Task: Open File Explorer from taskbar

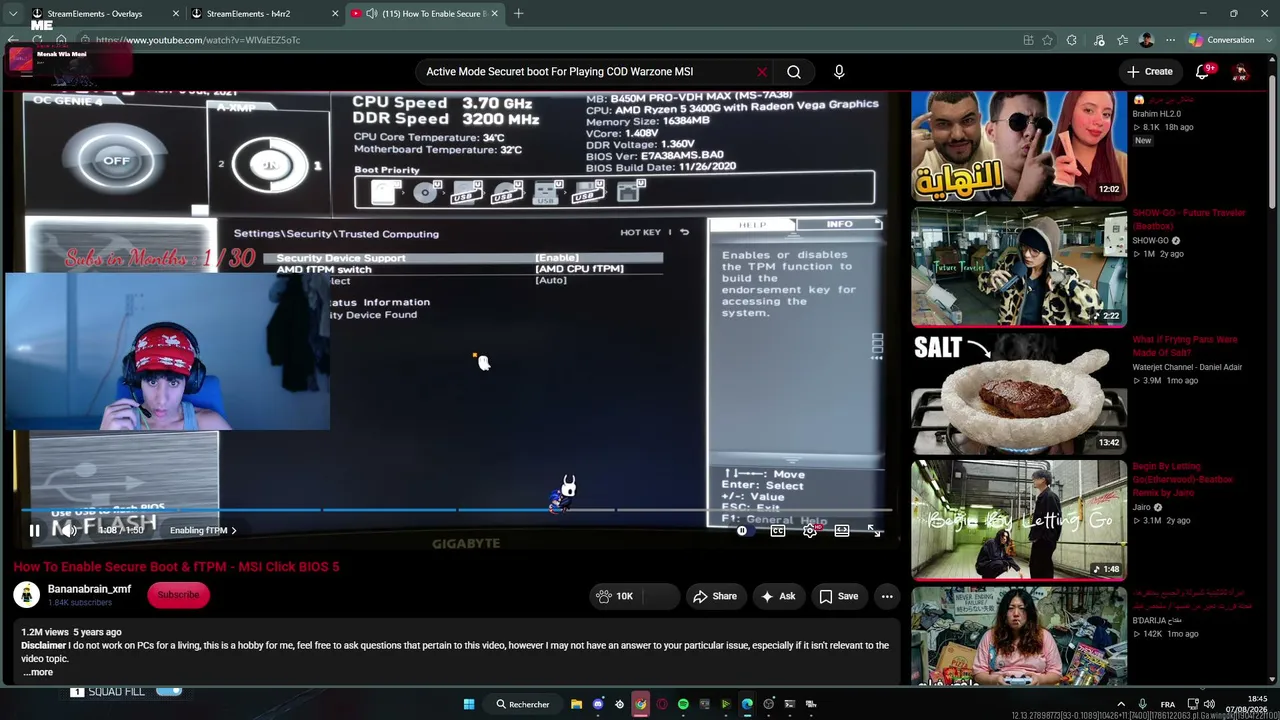Action: [x=577, y=704]
